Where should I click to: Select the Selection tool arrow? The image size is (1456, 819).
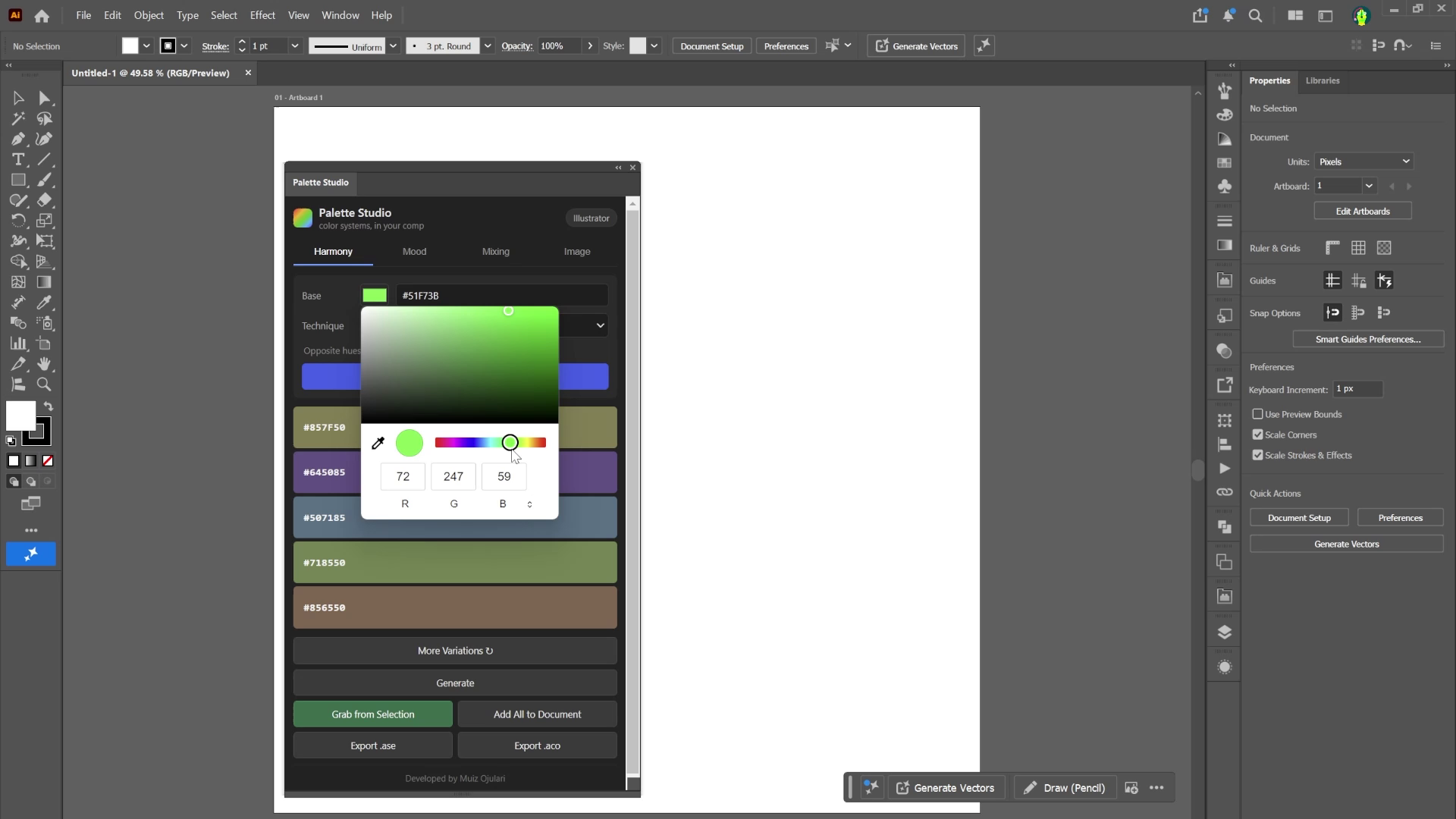[x=18, y=98]
